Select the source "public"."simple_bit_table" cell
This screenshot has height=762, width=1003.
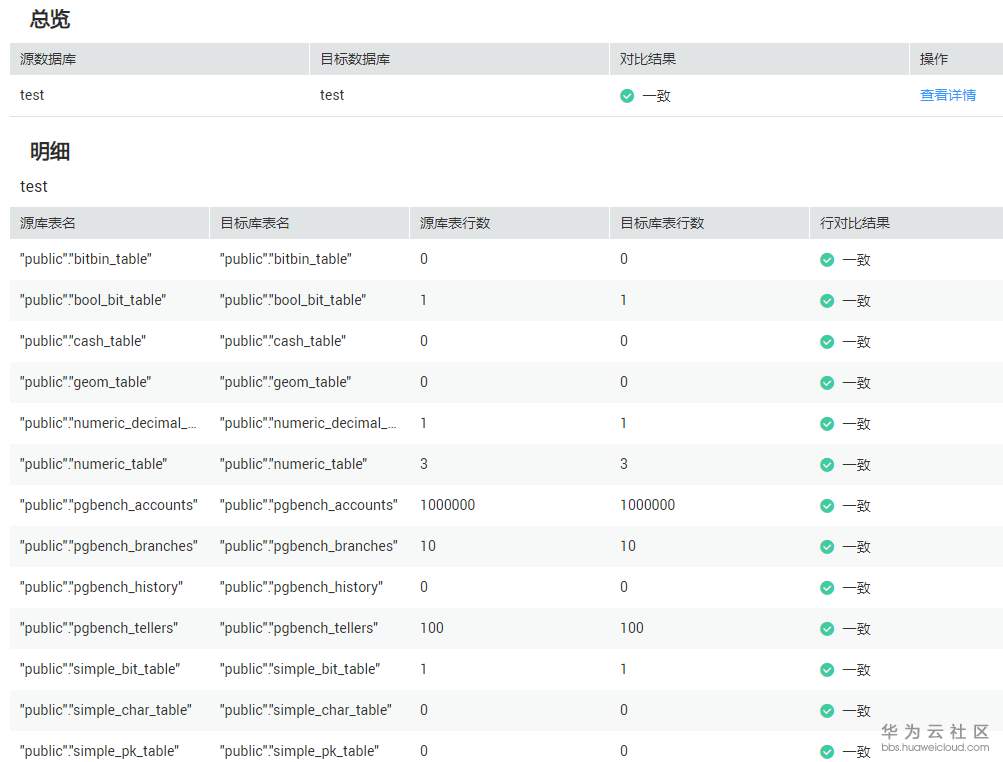(100, 669)
